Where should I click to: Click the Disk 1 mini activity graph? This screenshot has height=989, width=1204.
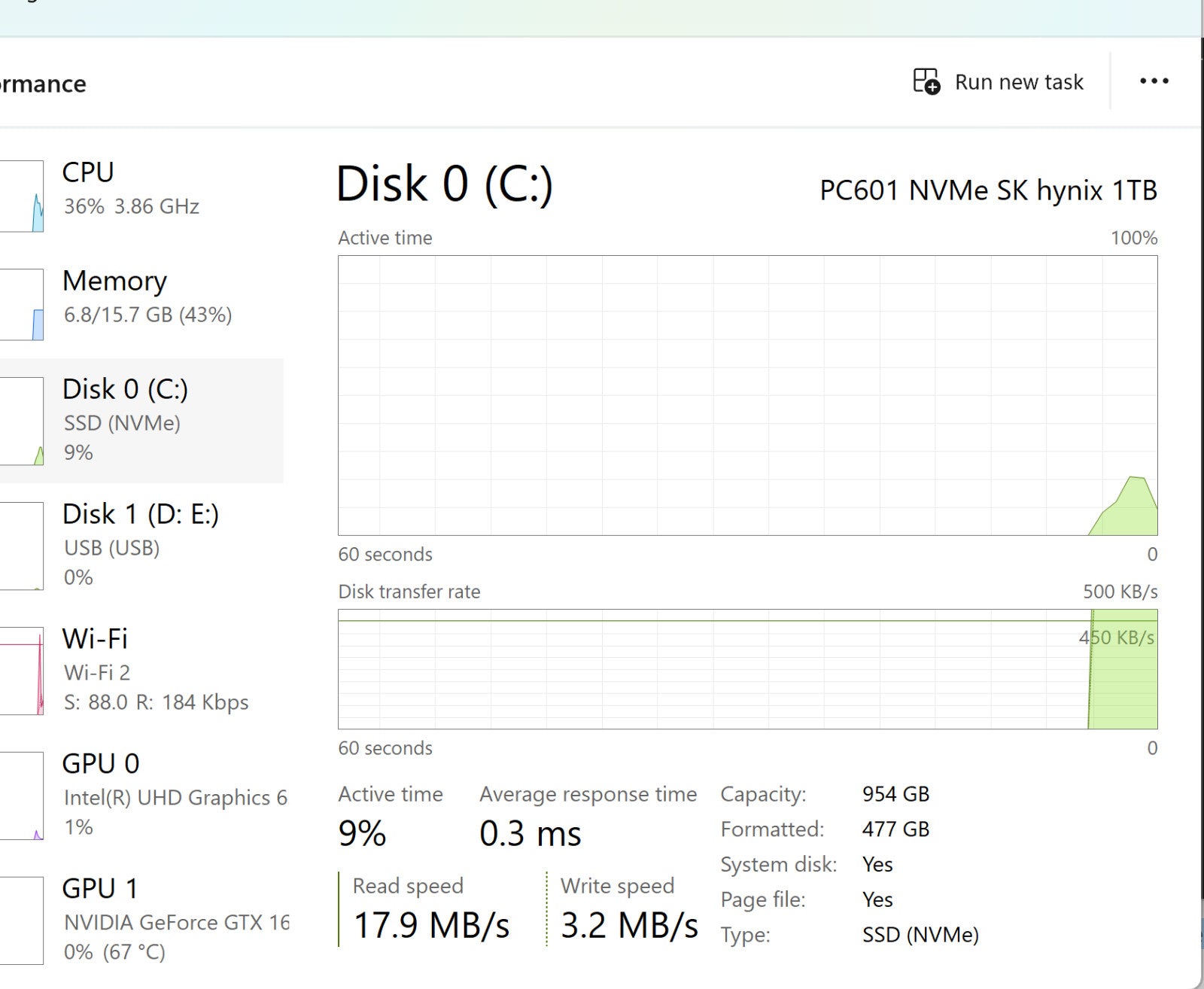pos(22,546)
